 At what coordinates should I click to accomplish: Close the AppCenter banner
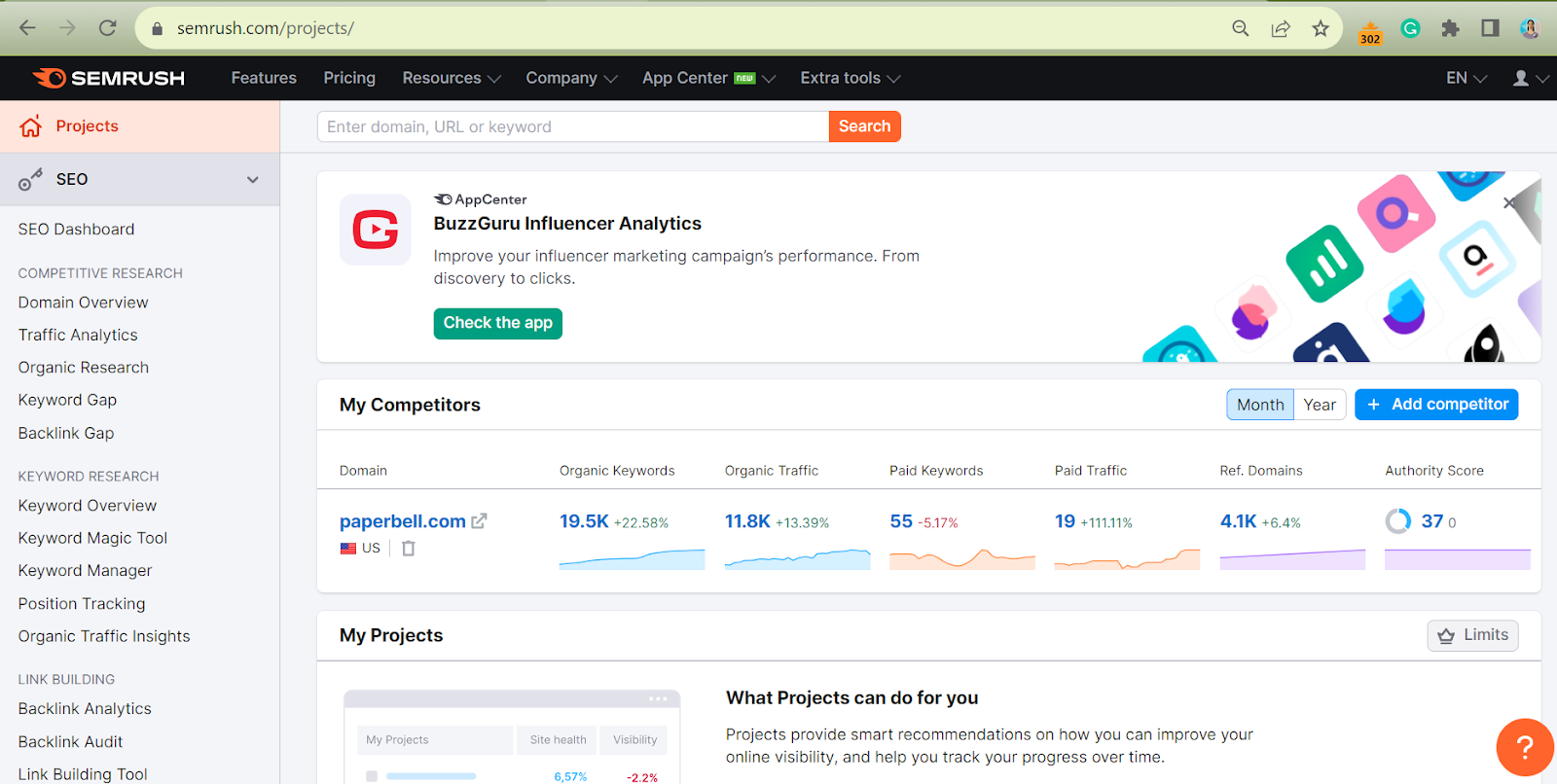[x=1509, y=202]
